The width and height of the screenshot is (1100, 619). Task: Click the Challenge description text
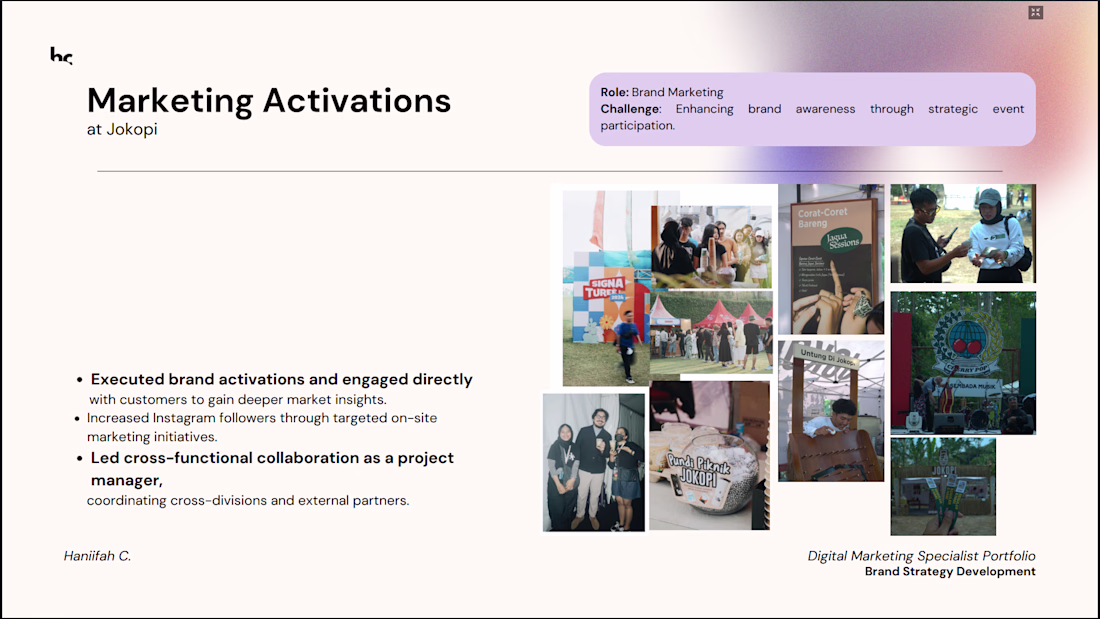click(812, 117)
